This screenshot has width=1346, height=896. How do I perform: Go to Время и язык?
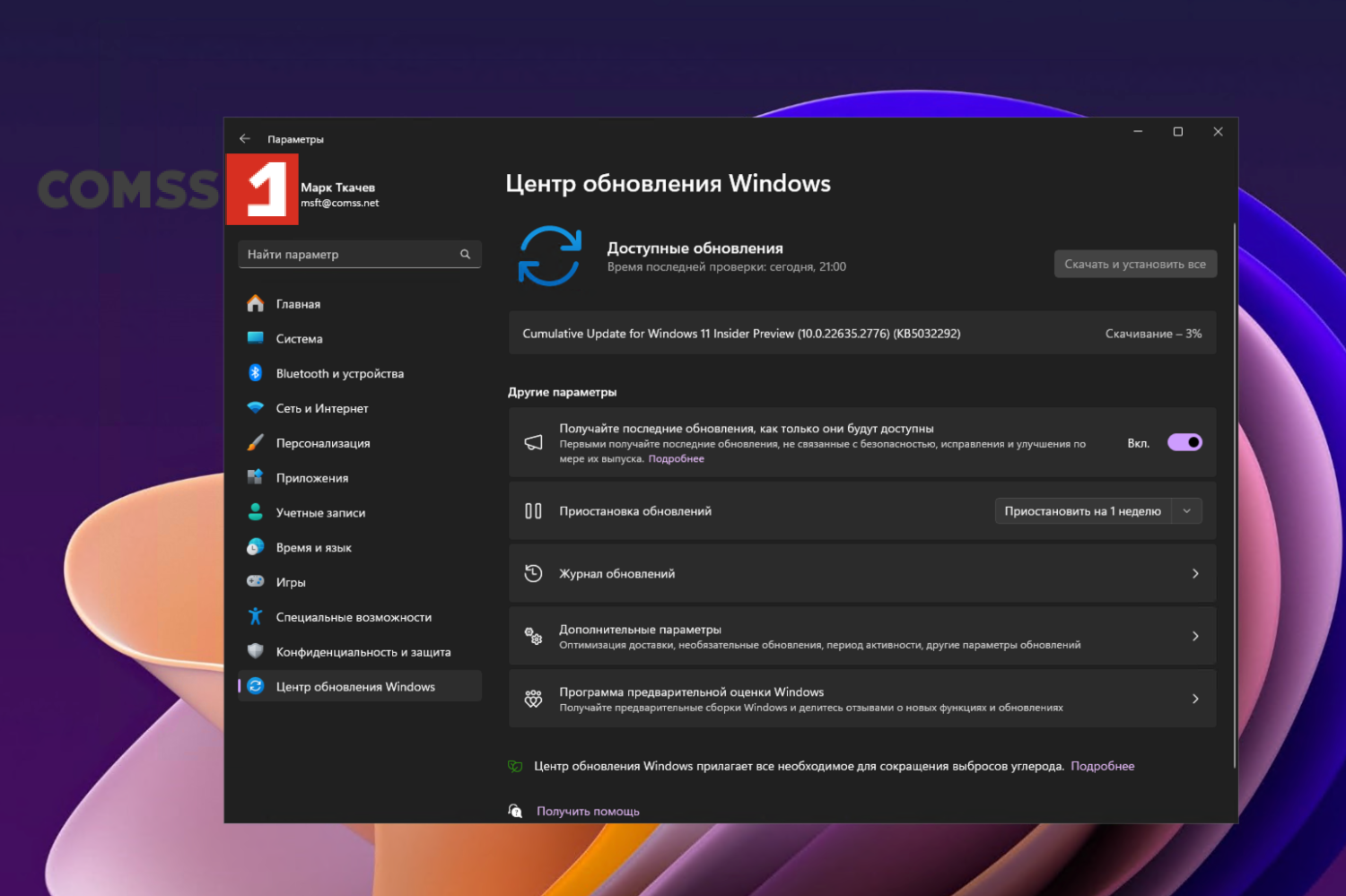(360, 547)
